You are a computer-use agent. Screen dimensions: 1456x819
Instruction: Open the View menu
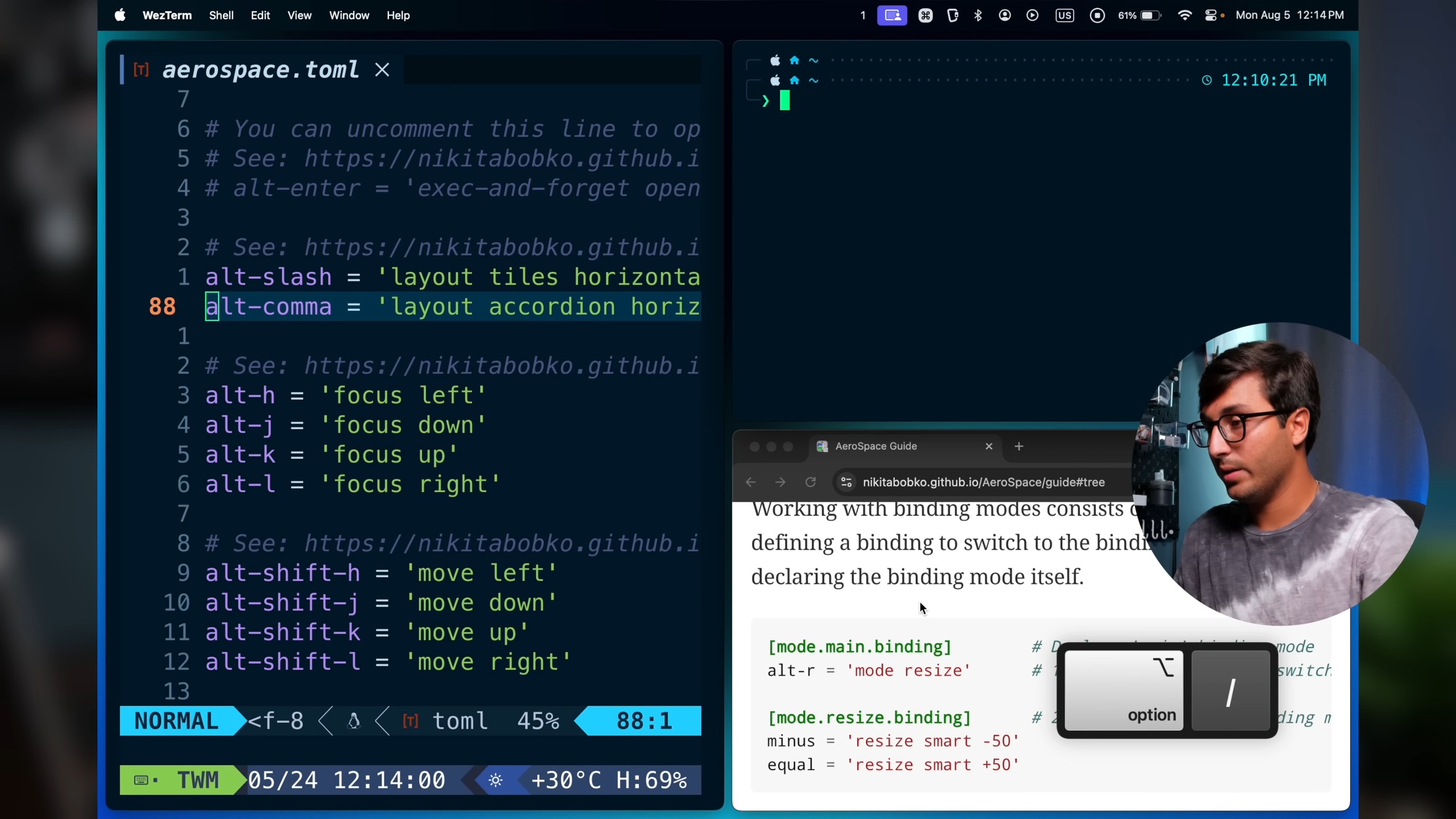pyautogui.click(x=299, y=15)
